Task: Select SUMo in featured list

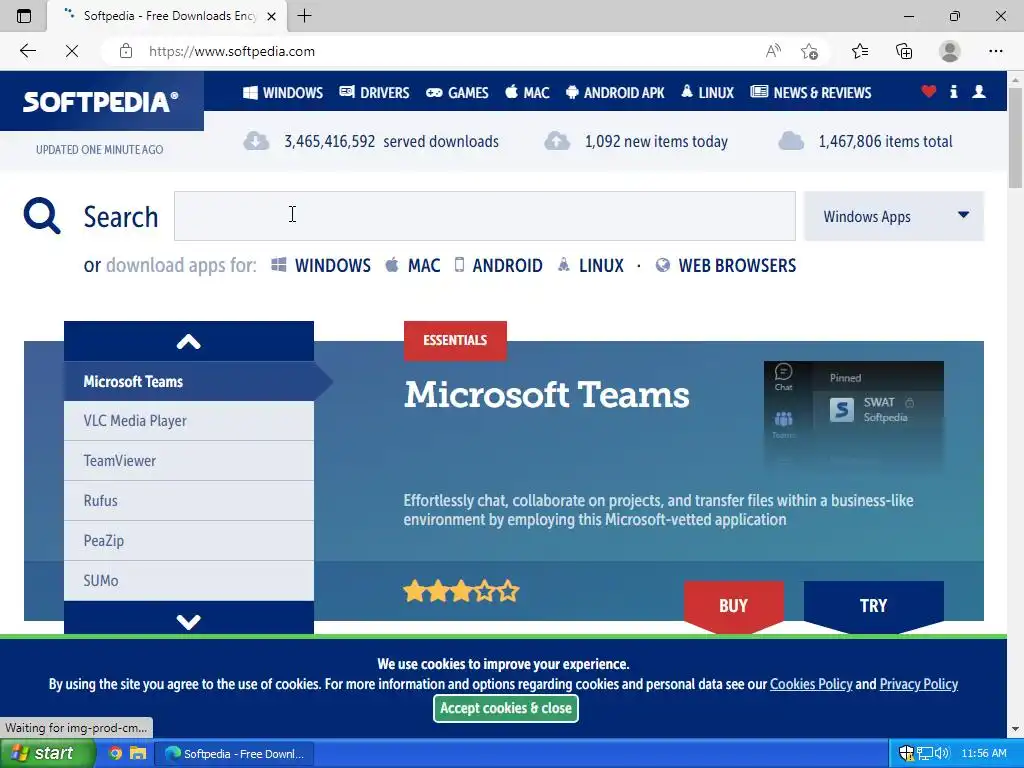Action: pyautogui.click(x=189, y=581)
